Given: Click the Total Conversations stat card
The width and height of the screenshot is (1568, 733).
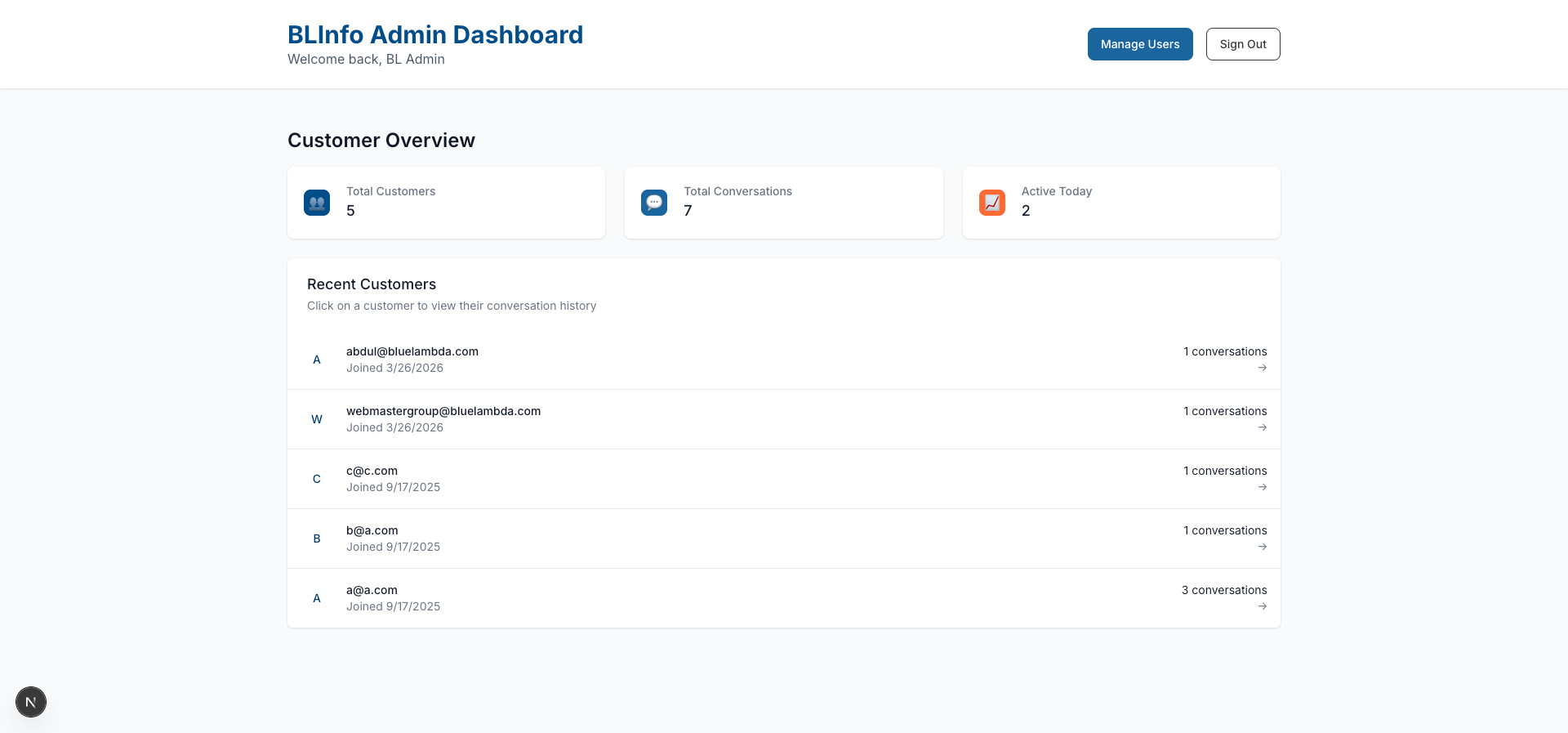Looking at the screenshot, I should pyautogui.click(x=783, y=203).
